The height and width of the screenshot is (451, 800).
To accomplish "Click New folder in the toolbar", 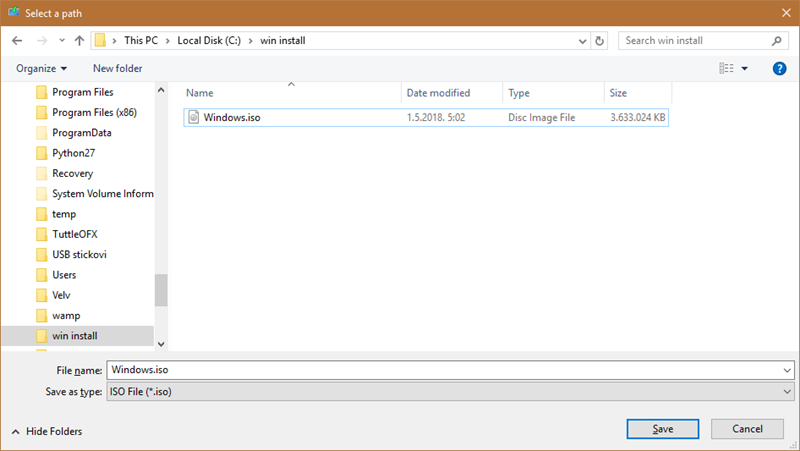I will (x=117, y=68).
